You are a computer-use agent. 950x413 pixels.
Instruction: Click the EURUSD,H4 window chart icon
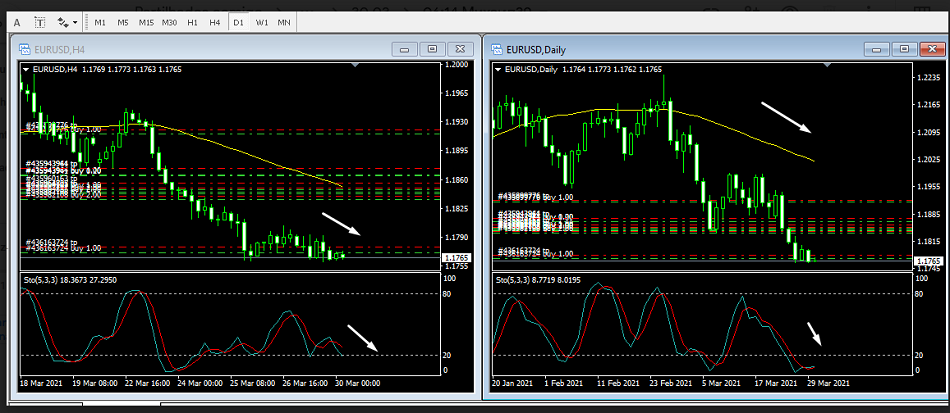coord(25,48)
